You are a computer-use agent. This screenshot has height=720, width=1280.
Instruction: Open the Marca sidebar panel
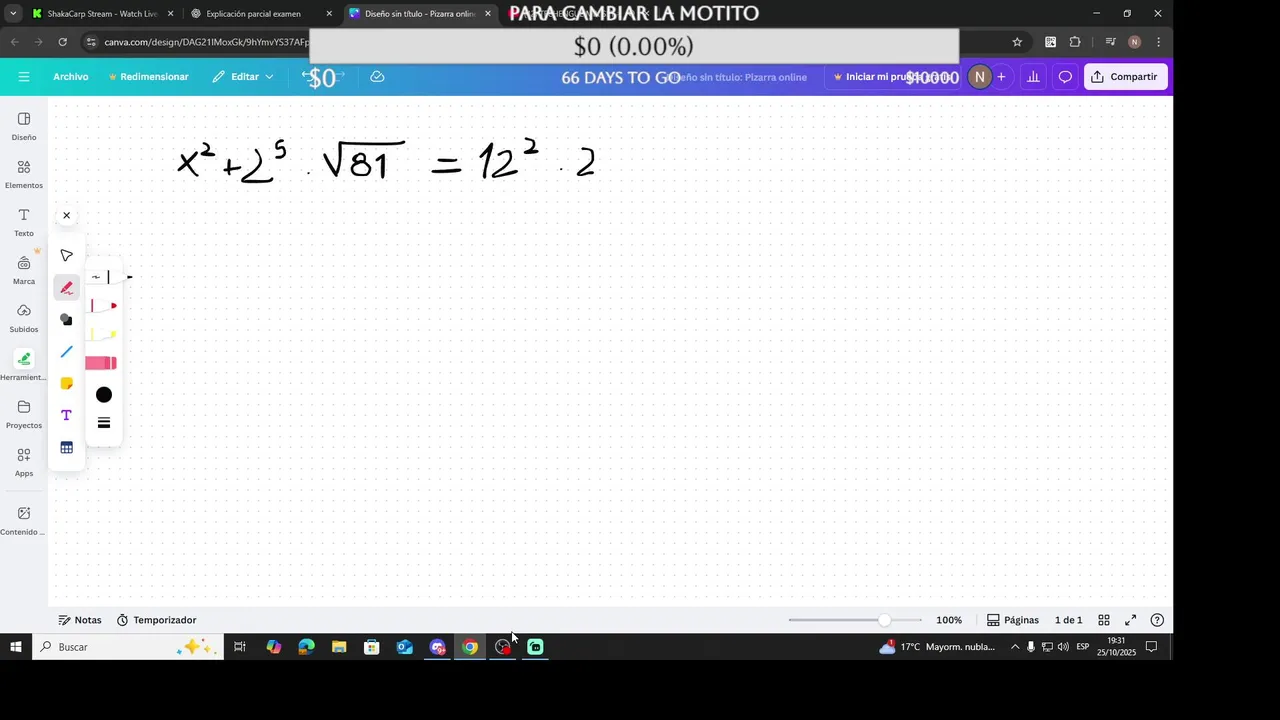pyautogui.click(x=24, y=270)
